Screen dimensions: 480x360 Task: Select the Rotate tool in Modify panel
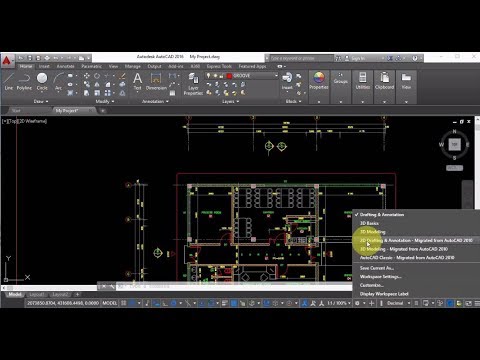coord(97,76)
